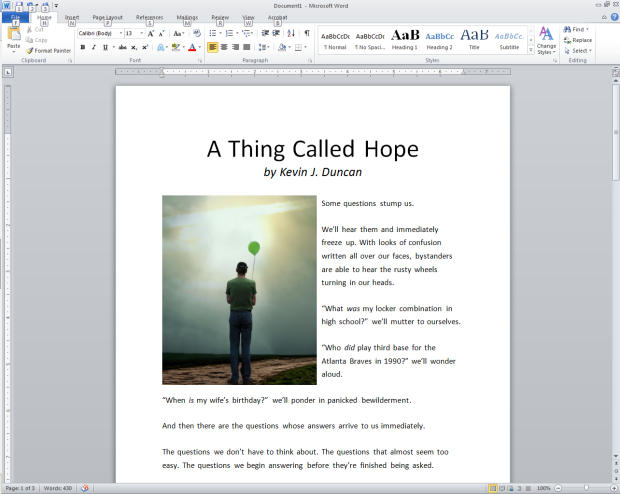Image resolution: width=620 pixels, height=494 pixels.
Task: Apply the No Spacing style
Action: [370, 40]
